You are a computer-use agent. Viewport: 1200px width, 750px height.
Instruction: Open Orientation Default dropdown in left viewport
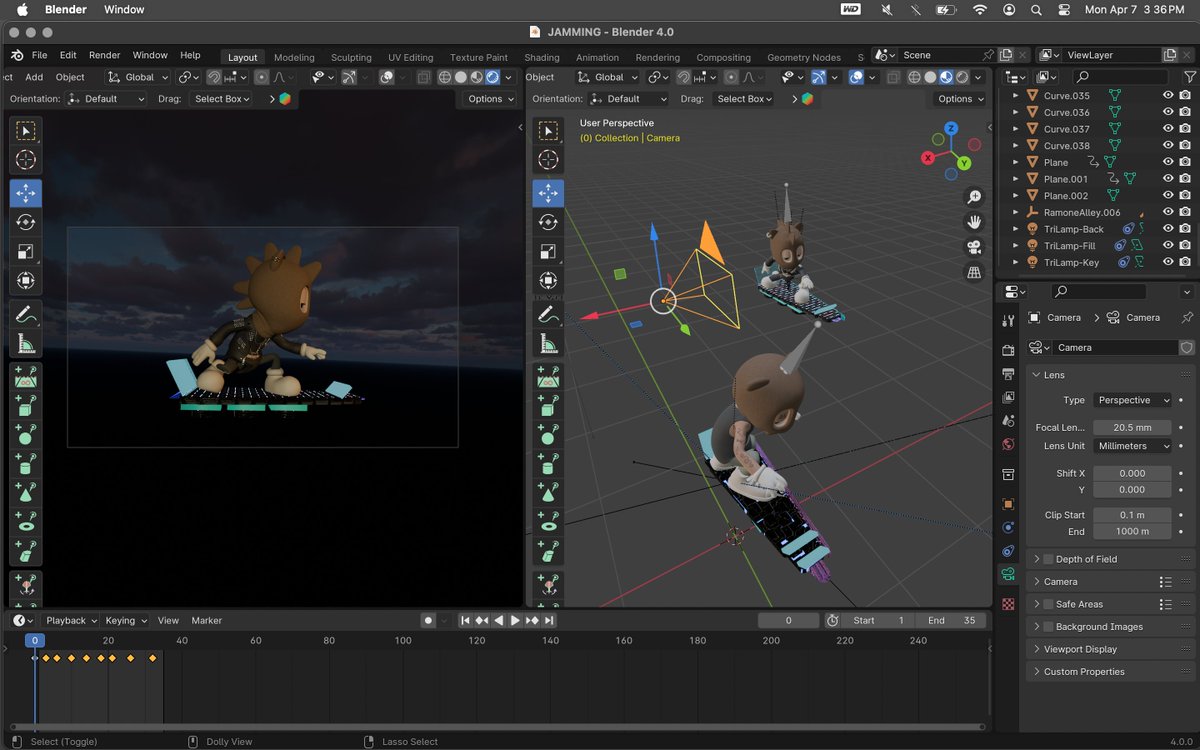tap(105, 99)
